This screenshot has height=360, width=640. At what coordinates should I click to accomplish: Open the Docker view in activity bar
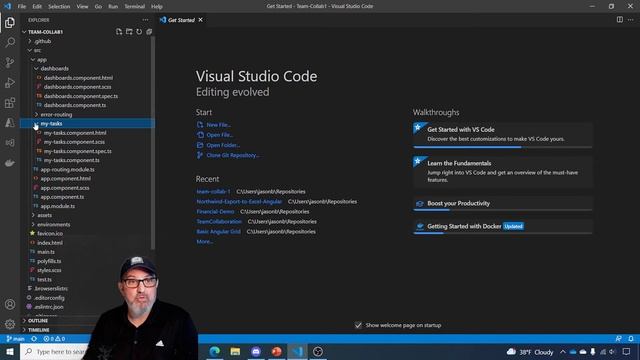click(10, 163)
